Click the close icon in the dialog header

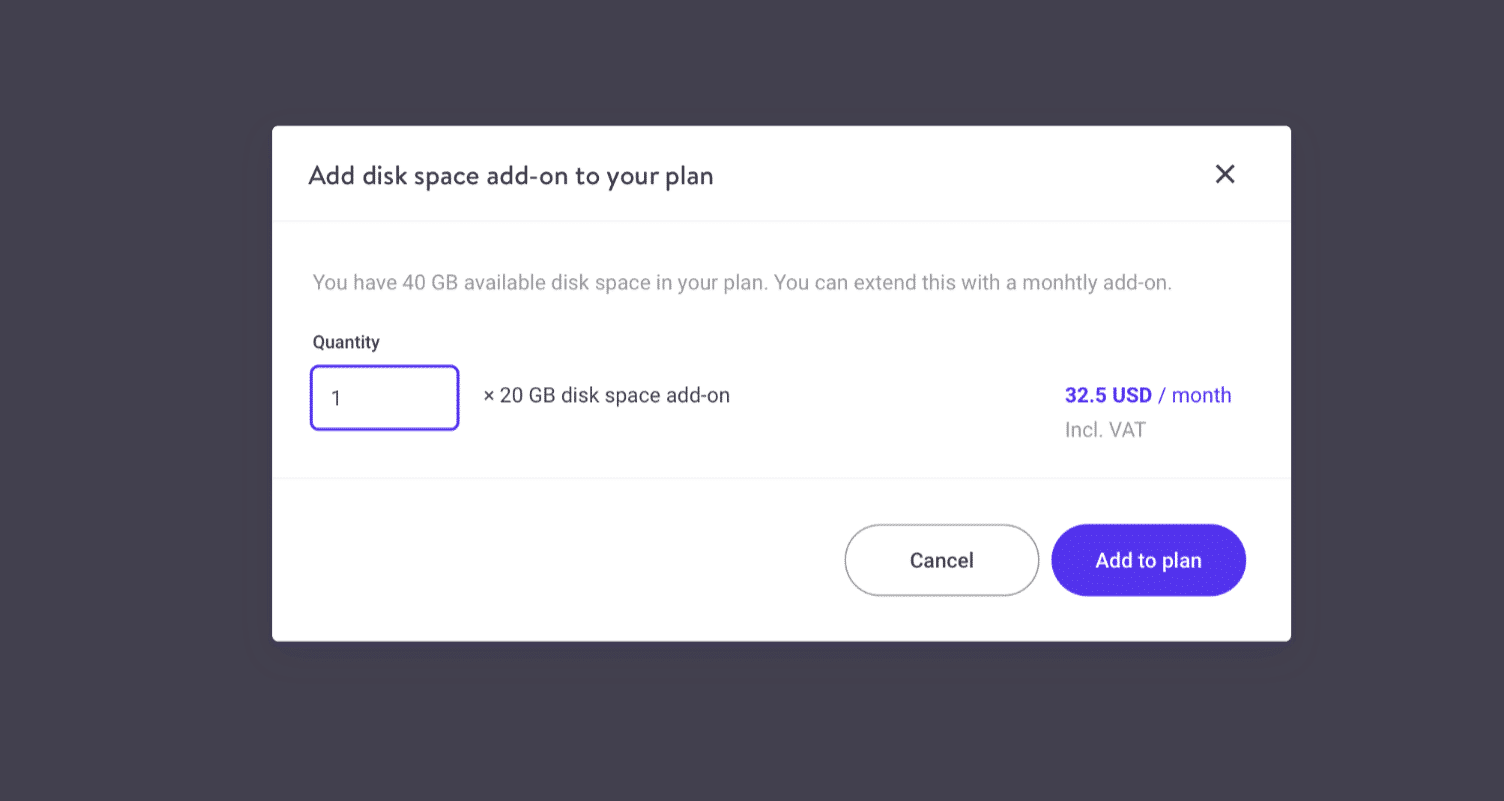click(x=1224, y=174)
